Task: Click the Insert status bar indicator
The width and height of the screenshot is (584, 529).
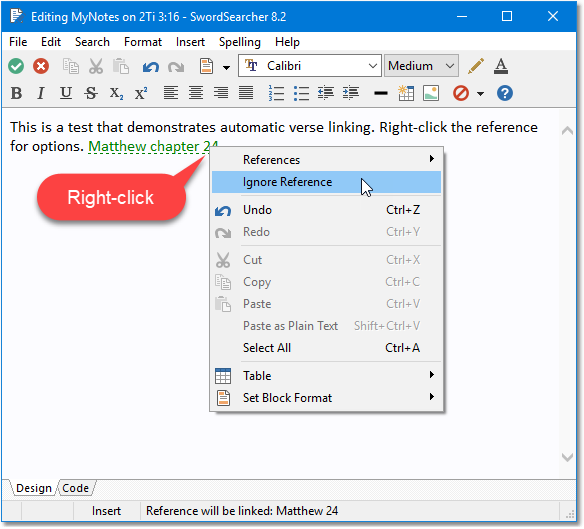Action: tap(107, 511)
